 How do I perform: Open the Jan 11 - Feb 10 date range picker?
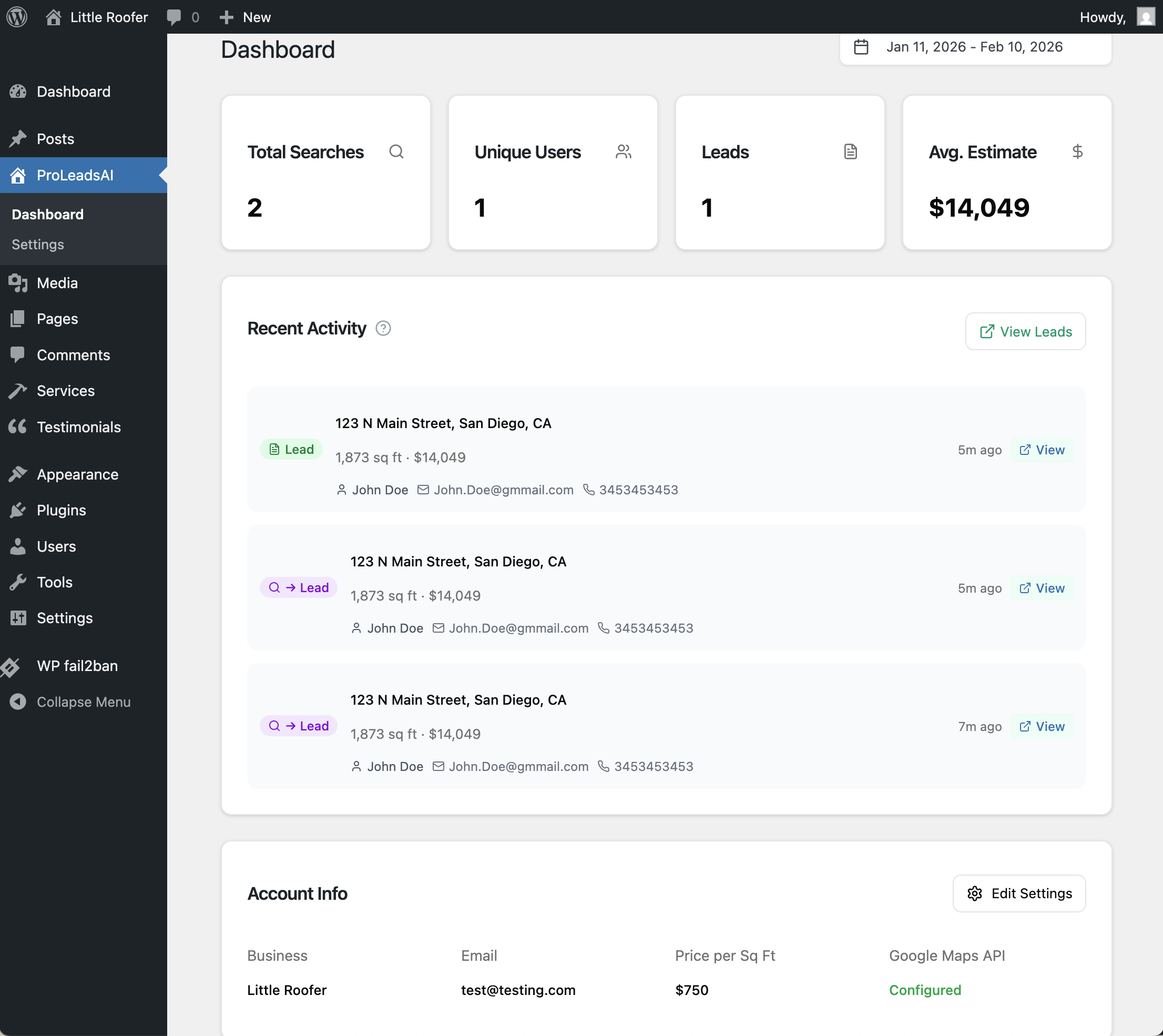tap(975, 47)
